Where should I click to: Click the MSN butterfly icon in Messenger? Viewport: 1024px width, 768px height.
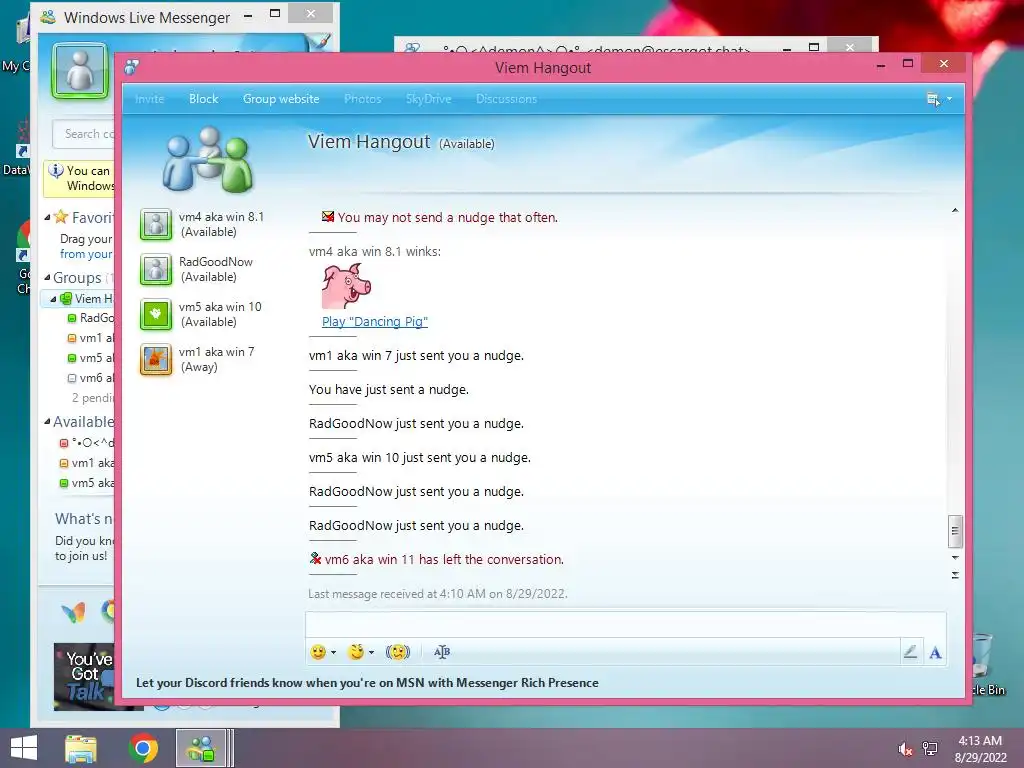point(73,612)
